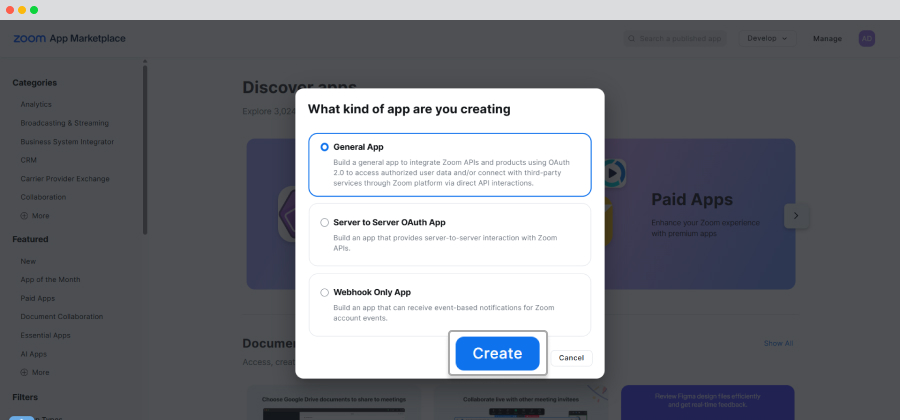Click the AD profile avatar

coord(867,38)
